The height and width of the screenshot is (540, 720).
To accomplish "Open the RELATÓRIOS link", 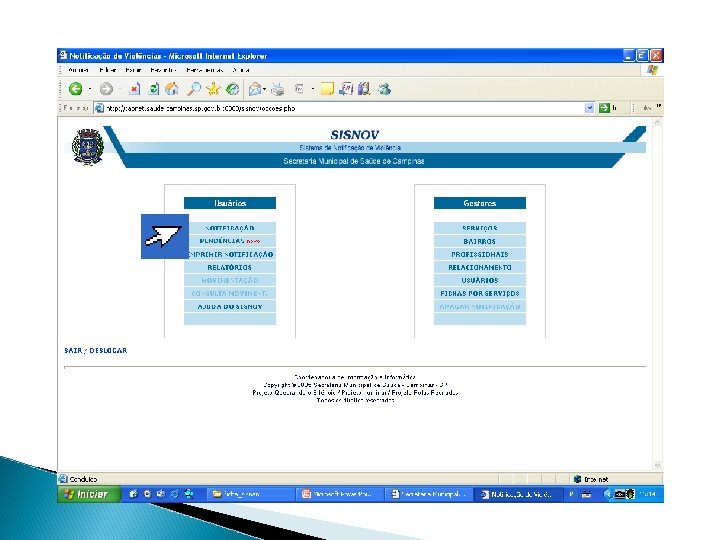I will pyautogui.click(x=230, y=267).
